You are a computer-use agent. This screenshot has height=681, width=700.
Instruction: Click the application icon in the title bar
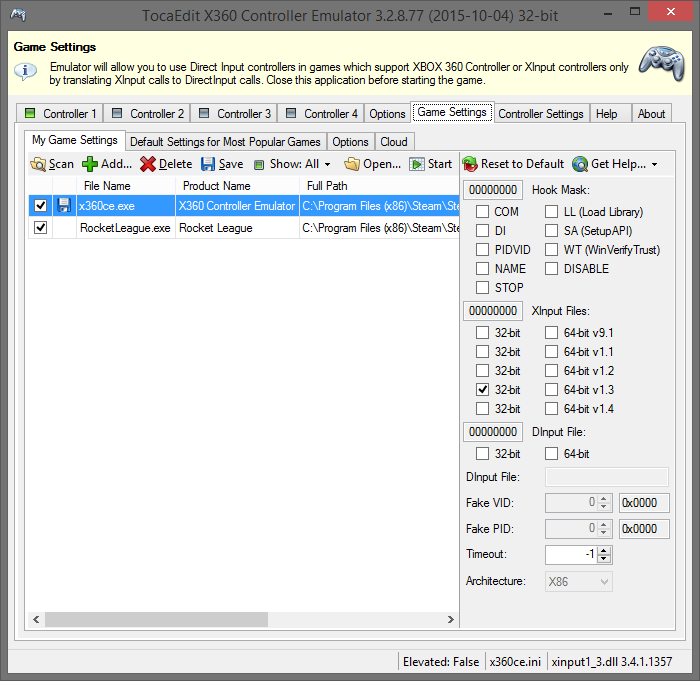pyautogui.click(x=18, y=15)
